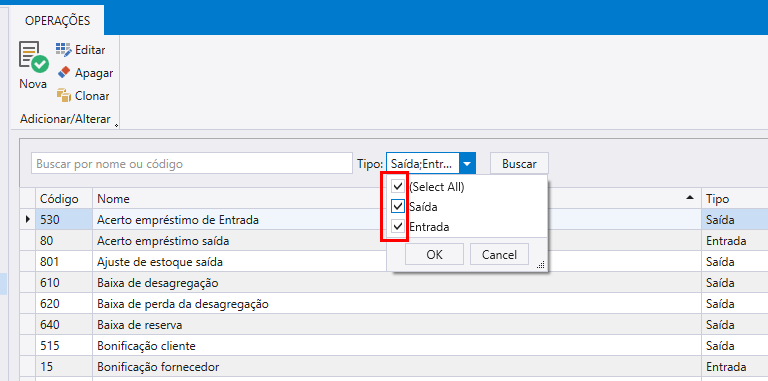Click the Apagar eraser icon

coord(64,73)
